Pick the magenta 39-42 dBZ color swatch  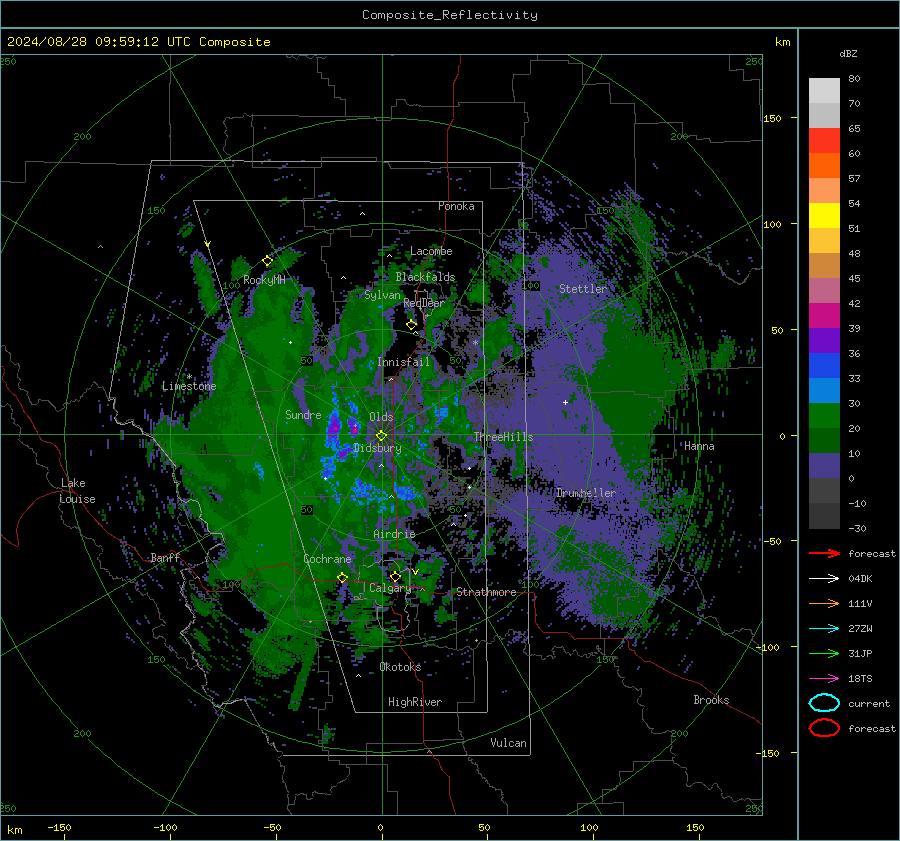pyautogui.click(x=824, y=316)
